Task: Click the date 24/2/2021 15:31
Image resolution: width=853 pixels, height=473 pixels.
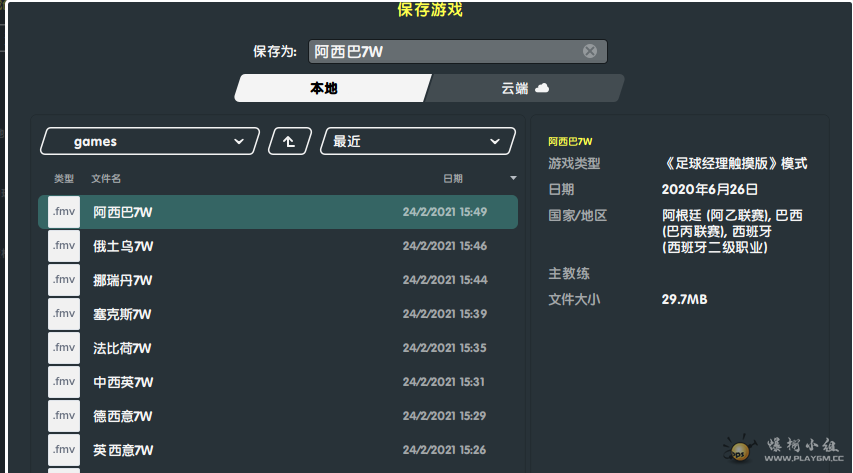Action: coord(444,382)
